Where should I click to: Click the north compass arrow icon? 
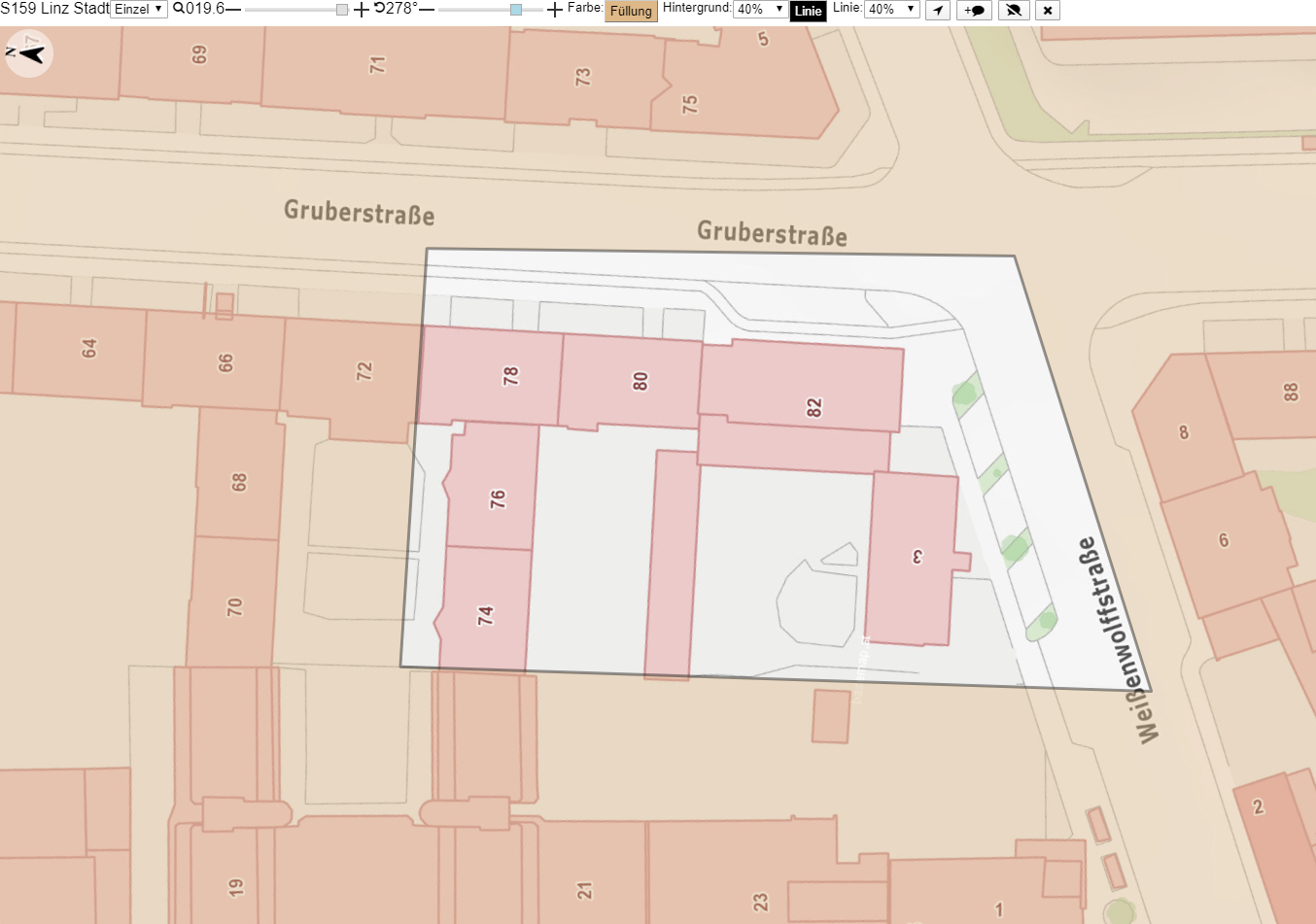28,52
